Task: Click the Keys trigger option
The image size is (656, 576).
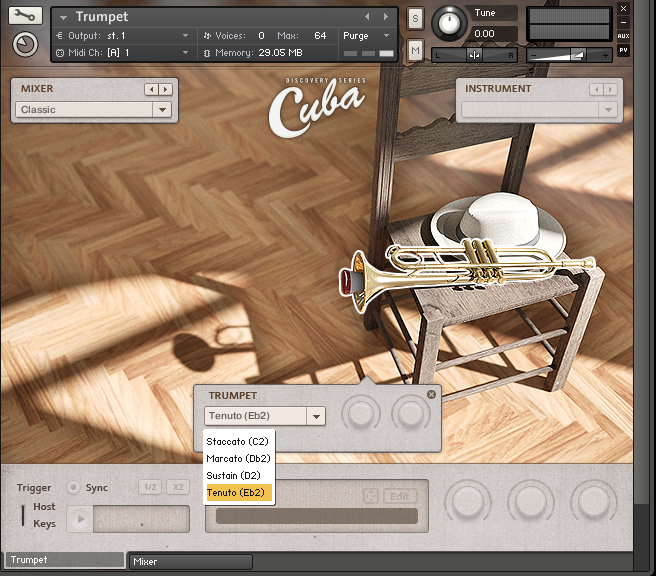Action: tap(44, 524)
